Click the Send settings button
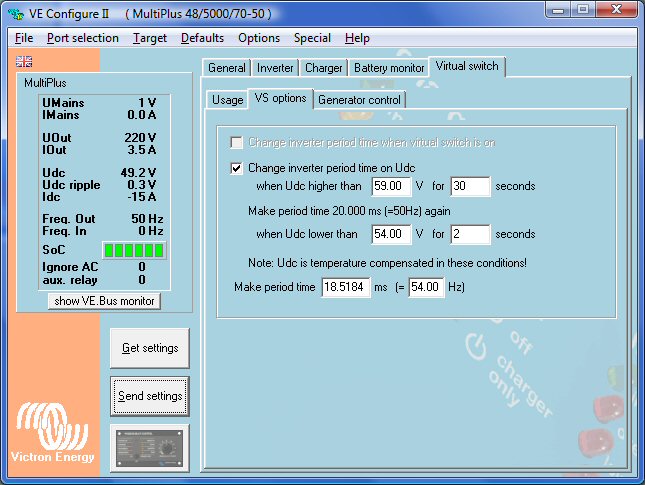Screen dimensions: 645x485 coord(150,396)
